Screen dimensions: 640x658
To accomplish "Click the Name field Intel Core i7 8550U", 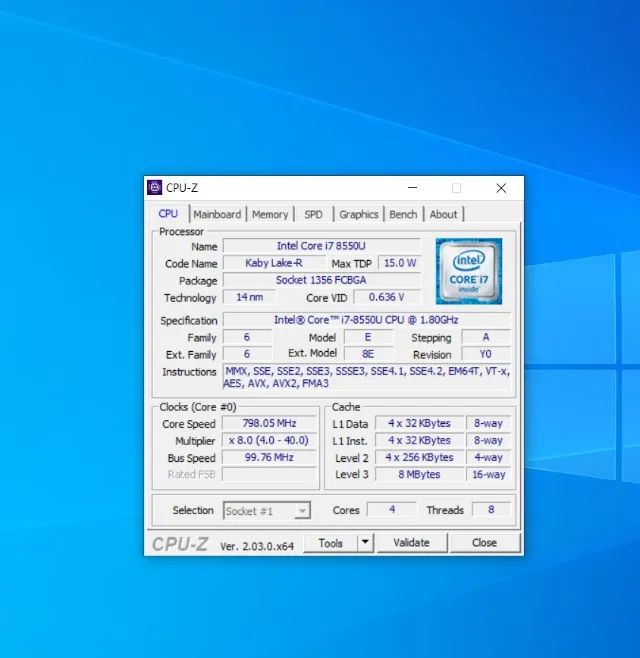I will (x=321, y=246).
